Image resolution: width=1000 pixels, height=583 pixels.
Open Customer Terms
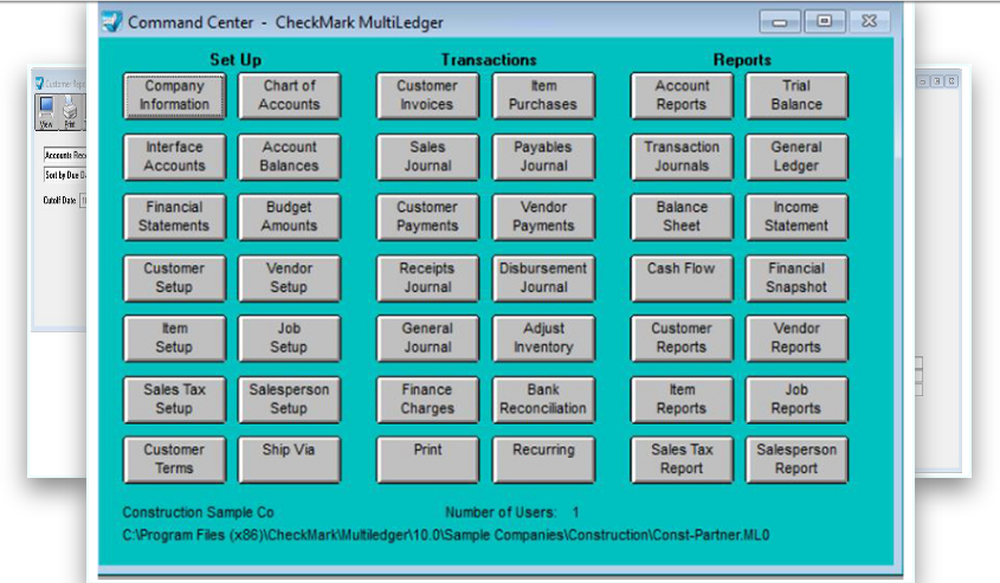coord(174,459)
